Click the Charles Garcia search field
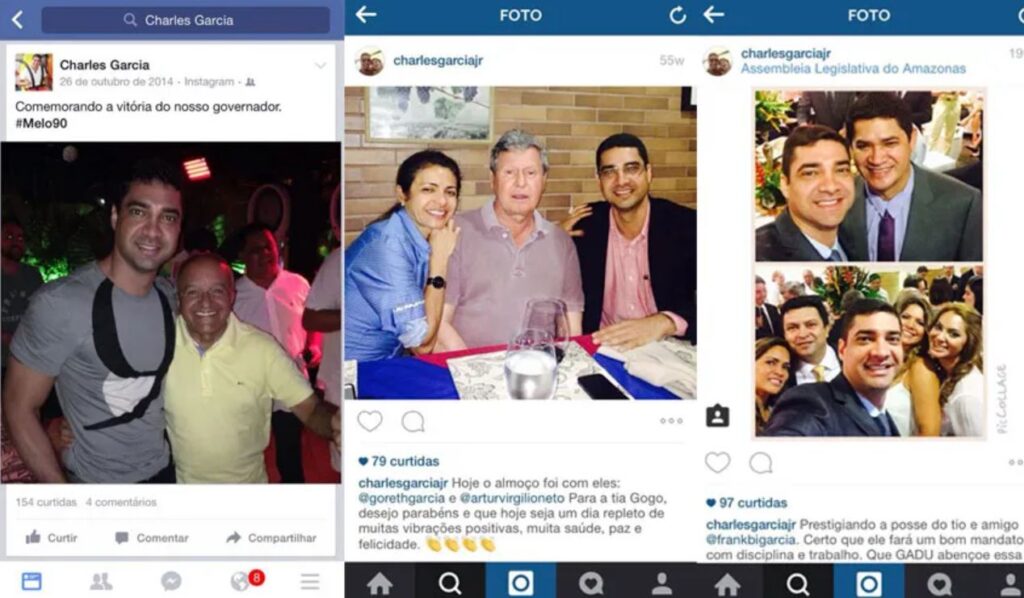The height and width of the screenshot is (598, 1024). tap(185, 20)
